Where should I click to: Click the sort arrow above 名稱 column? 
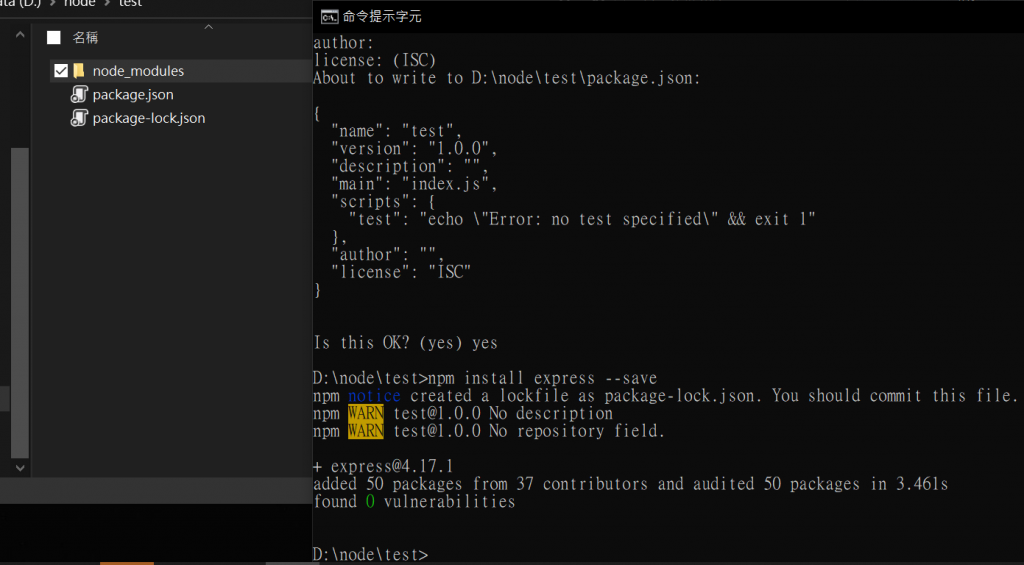(209, 27)
